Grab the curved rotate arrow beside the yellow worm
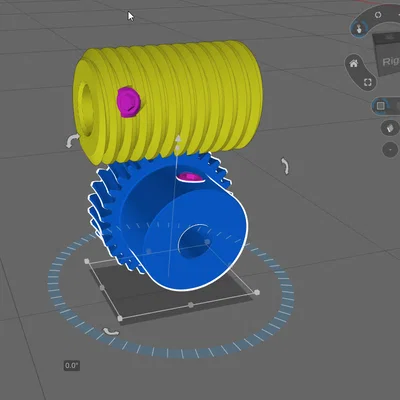The image size is (400, 400). pyautogui.click(x=72, y=141)
